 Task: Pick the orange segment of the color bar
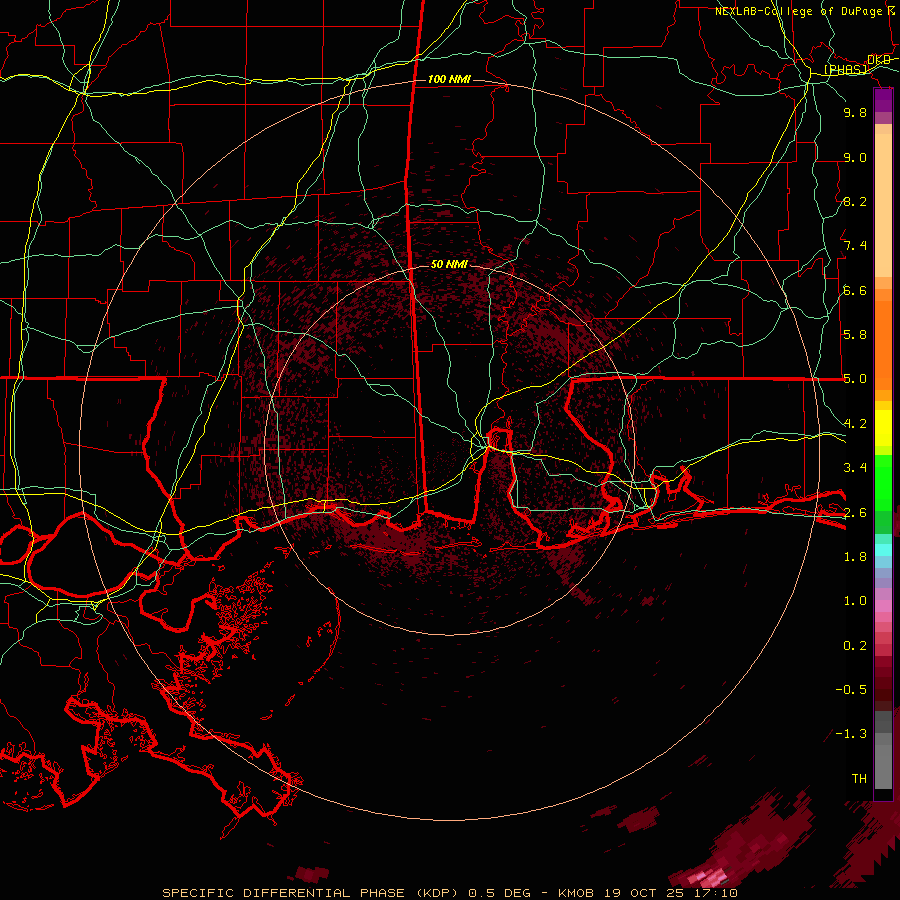[883, 344]
